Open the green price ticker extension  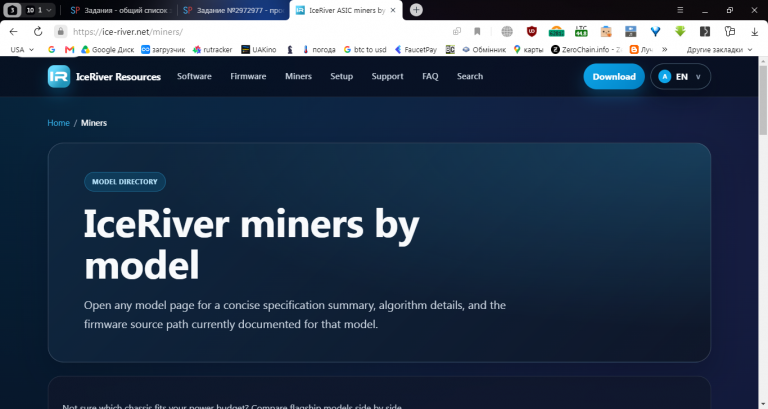point(556,31)
